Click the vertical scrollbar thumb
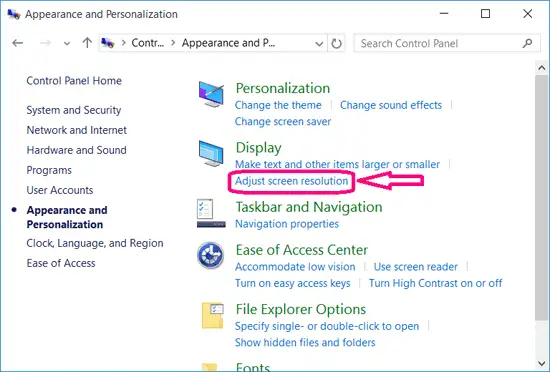 (x=542, y=197)
